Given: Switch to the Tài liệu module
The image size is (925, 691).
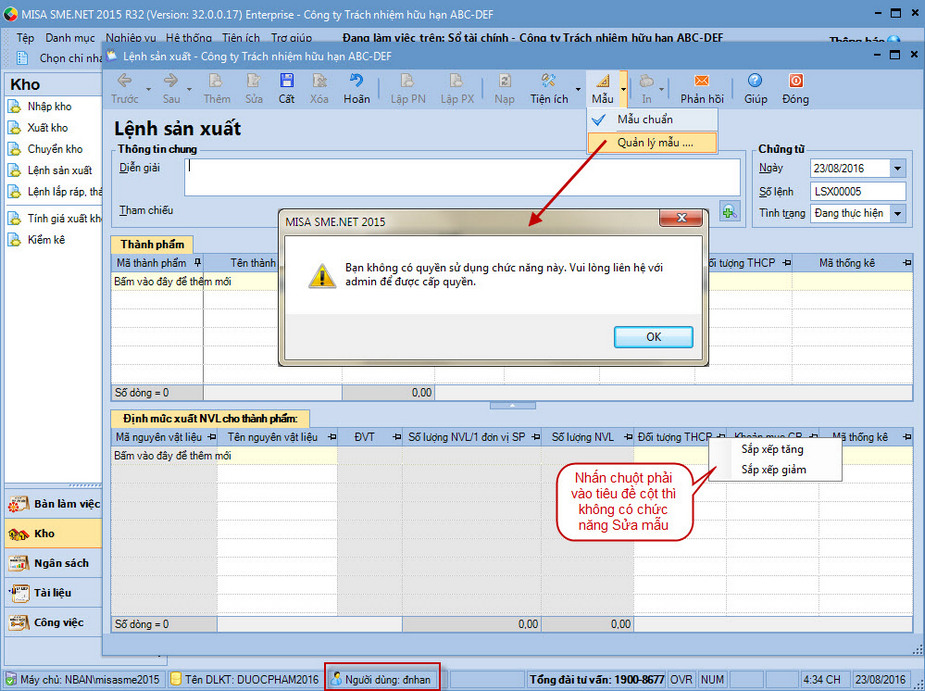Looking at the screenshot, I should pyautogui.click(x=54, y=592).
